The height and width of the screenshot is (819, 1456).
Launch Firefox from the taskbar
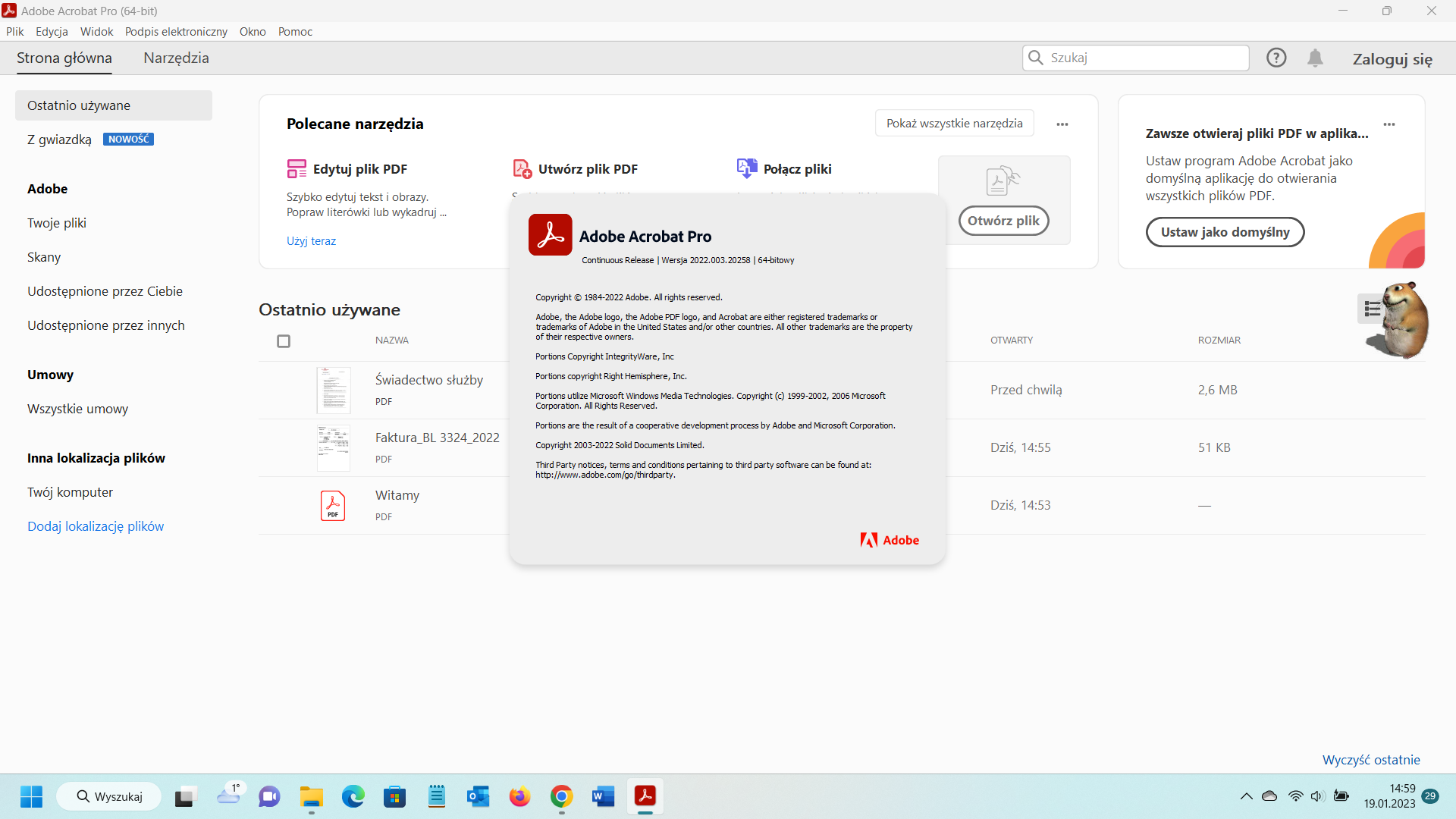(x=519, y=797)
